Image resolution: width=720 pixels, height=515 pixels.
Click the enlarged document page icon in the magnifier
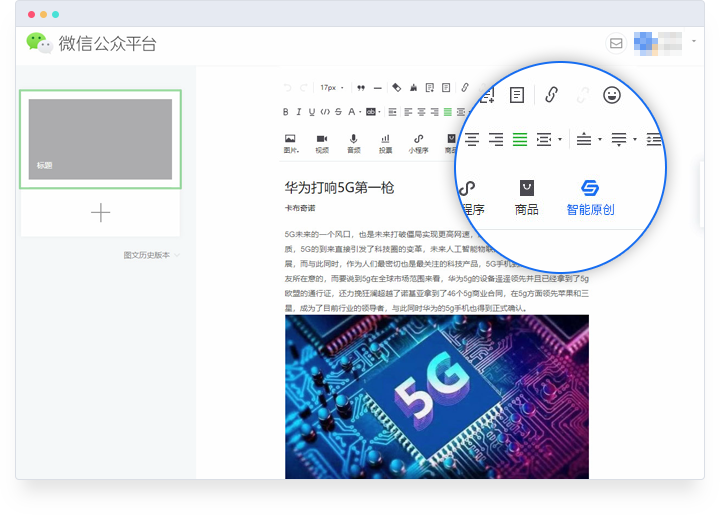pyautogui.click(x=517, y=95)
